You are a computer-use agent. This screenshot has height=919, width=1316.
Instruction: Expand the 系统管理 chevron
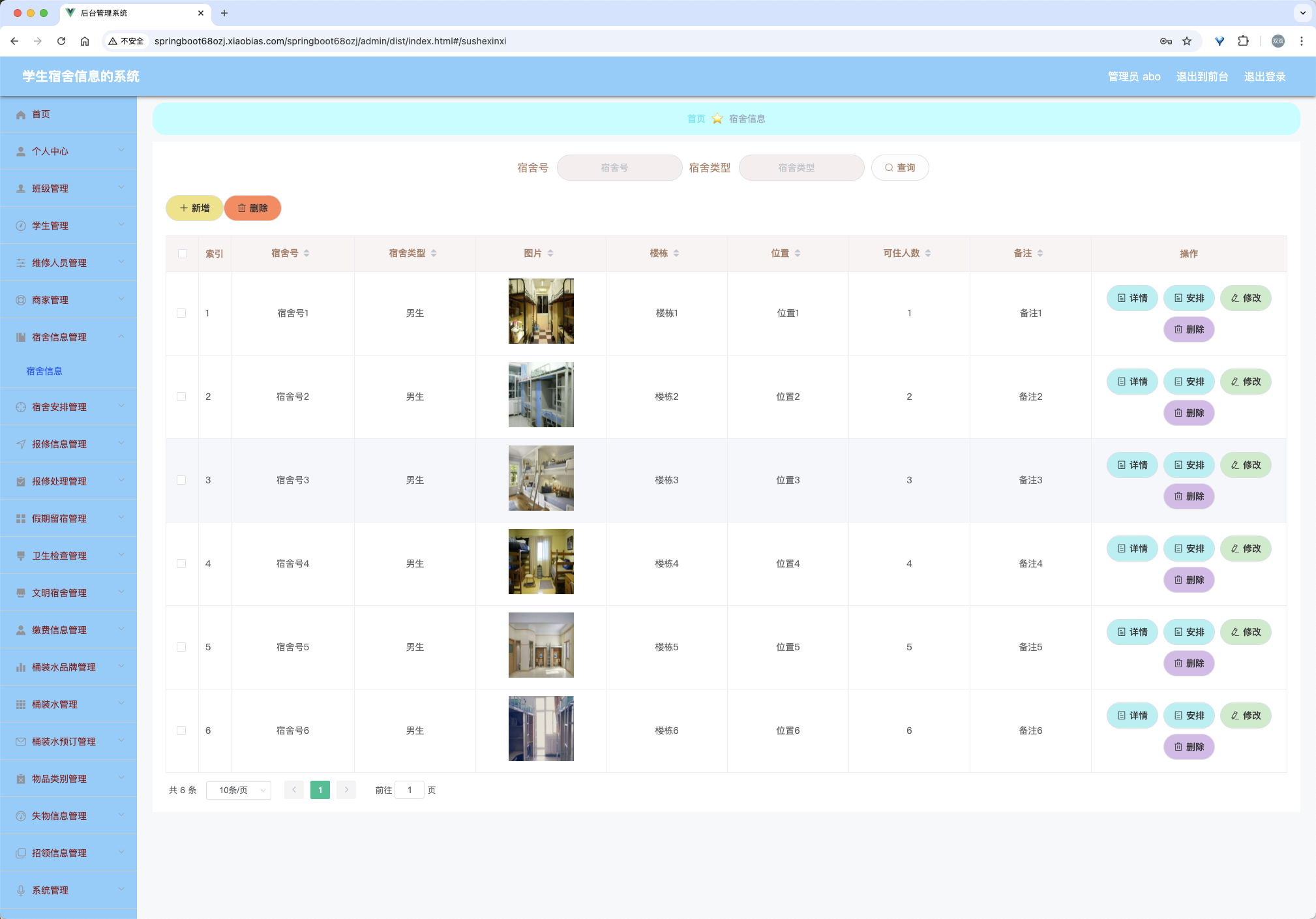click(x=121, y=890)
